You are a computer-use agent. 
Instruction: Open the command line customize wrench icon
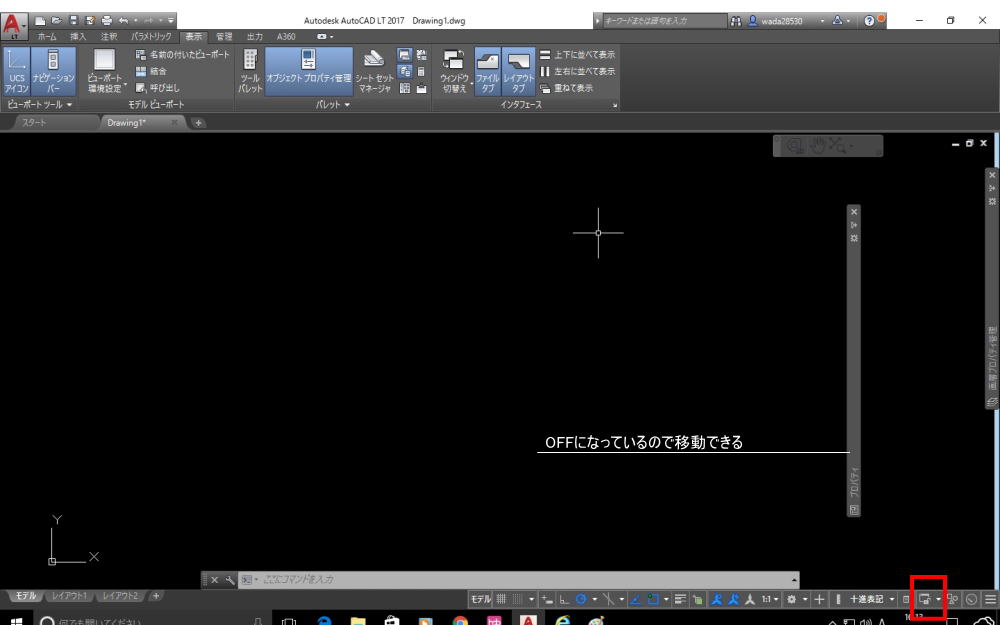230,580
